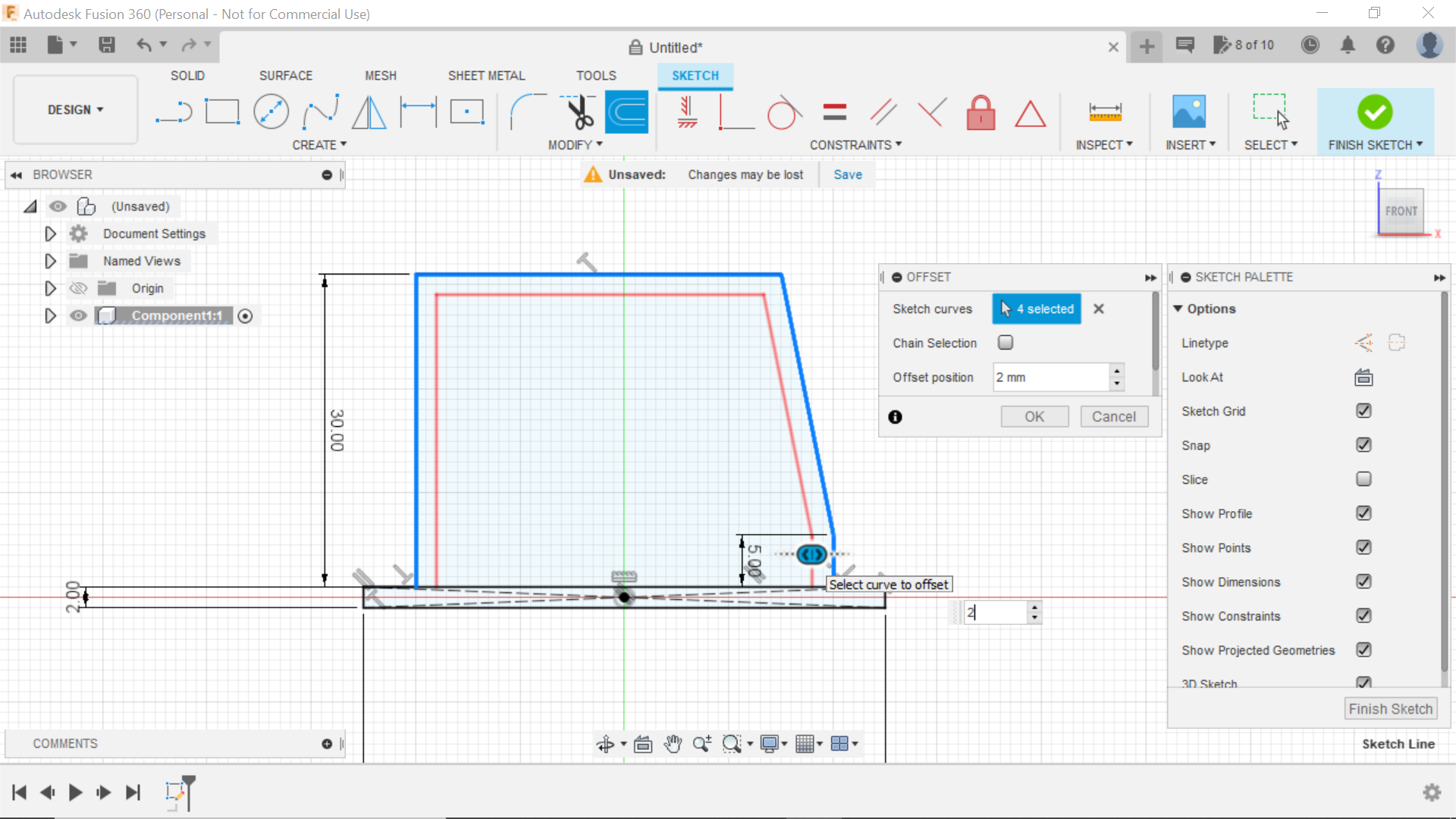The width and height of the screenshot is (1456, 819).
Task: Enable the Slice option
Action: point(1364,479)
